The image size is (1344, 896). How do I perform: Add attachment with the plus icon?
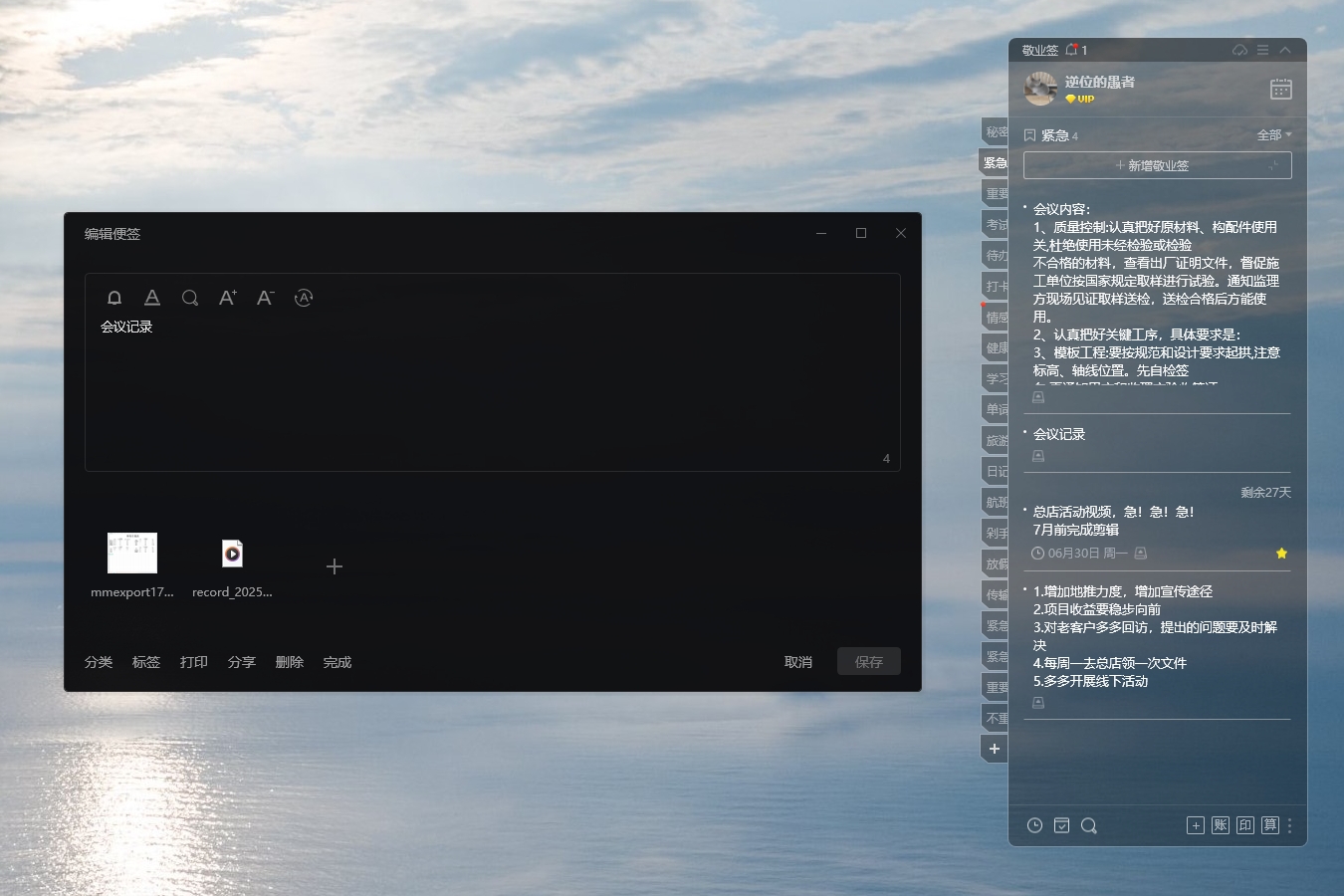click(x=335, y=566)
